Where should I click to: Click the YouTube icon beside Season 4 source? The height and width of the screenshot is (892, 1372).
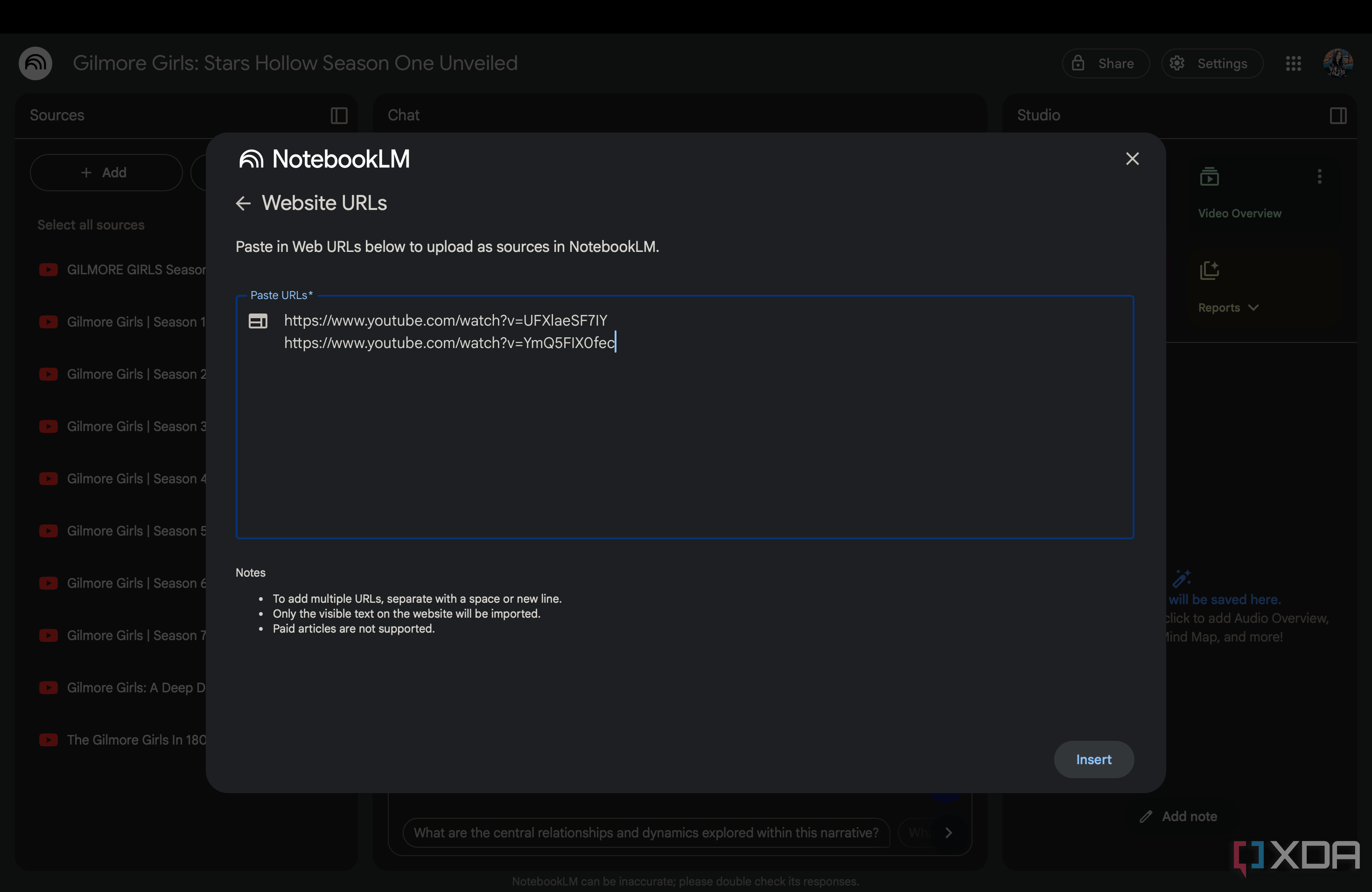tap(49, 478)
